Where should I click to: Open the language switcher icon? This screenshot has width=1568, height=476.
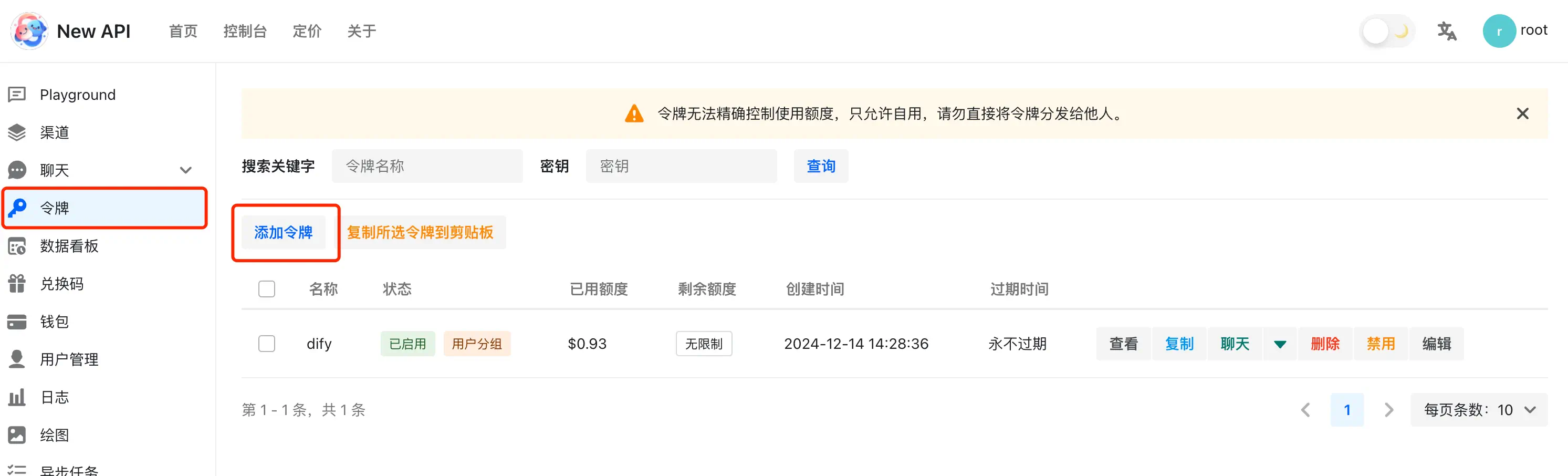tap(1447, 30)
